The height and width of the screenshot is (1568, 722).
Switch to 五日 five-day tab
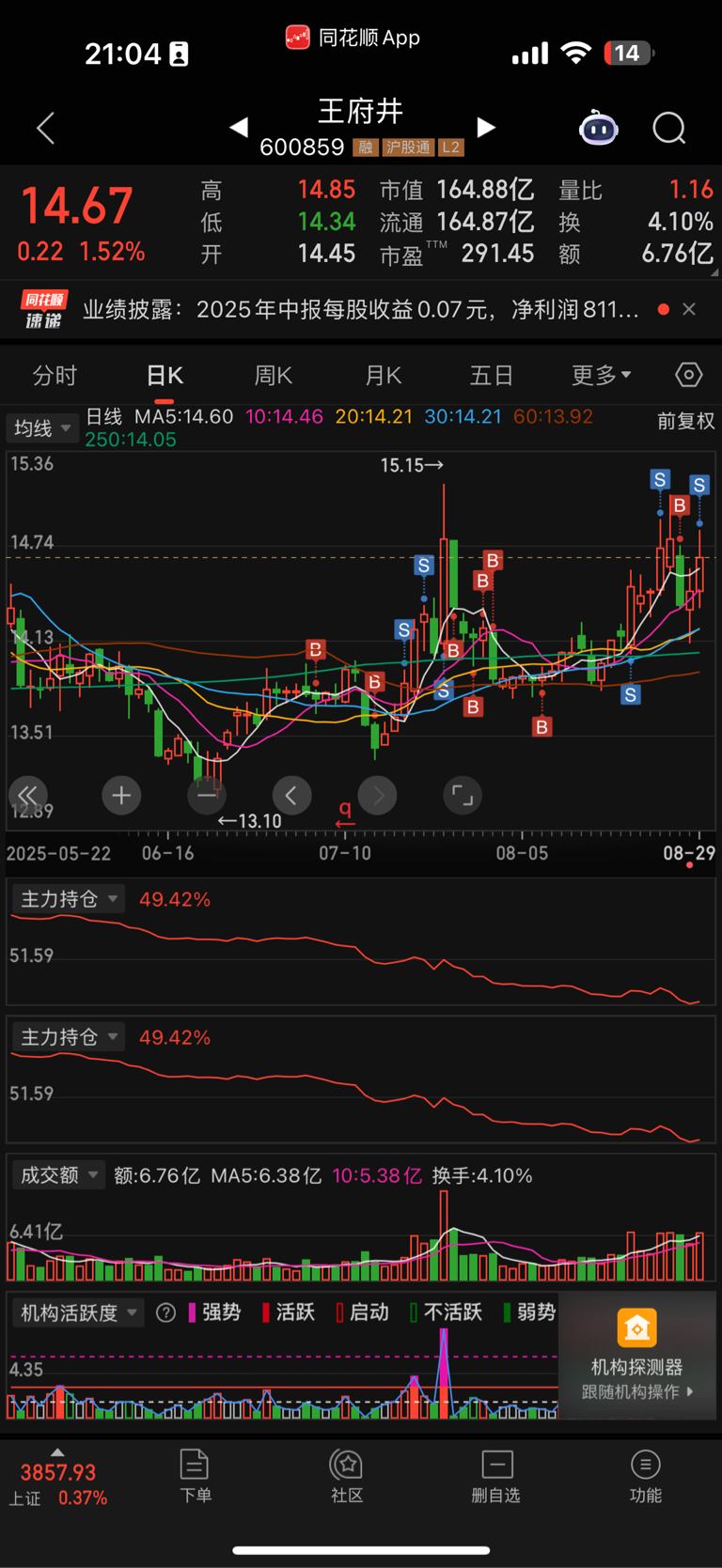[x=492, y=376]
